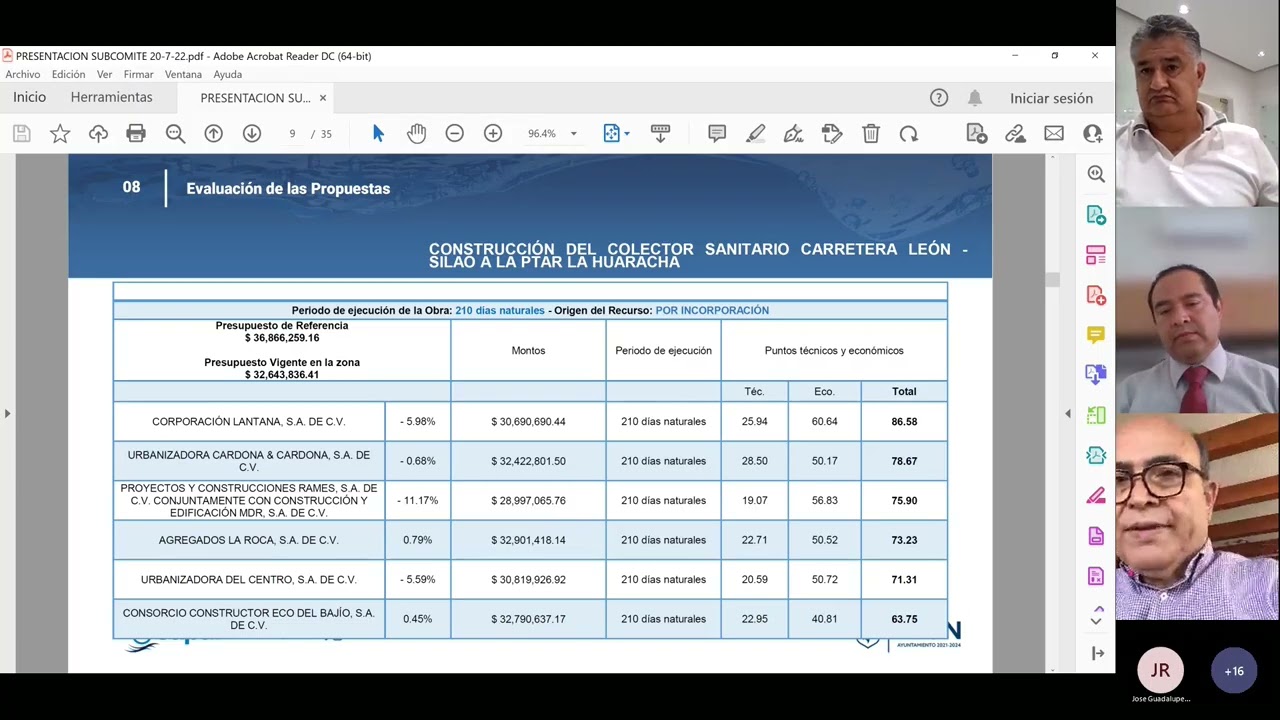Open the Ventana menu
The width and height of the screenshot is (1280, 720).
click(183, 74)
